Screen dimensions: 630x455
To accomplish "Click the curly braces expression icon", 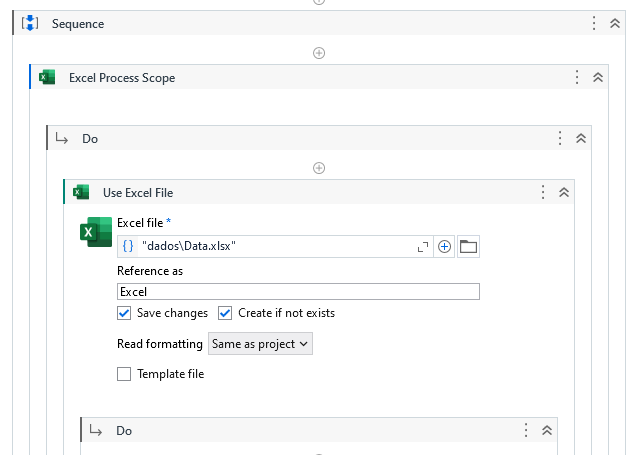I will pyautogui.click(x=128, y=246).
